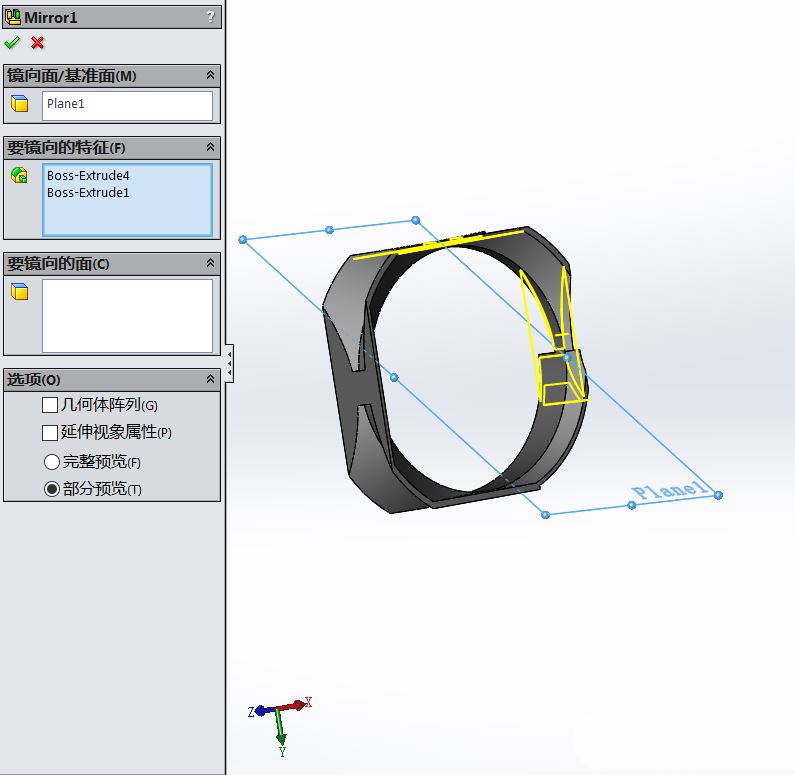
Task: Click the X axis of the triad
Action: coord(294,705)
